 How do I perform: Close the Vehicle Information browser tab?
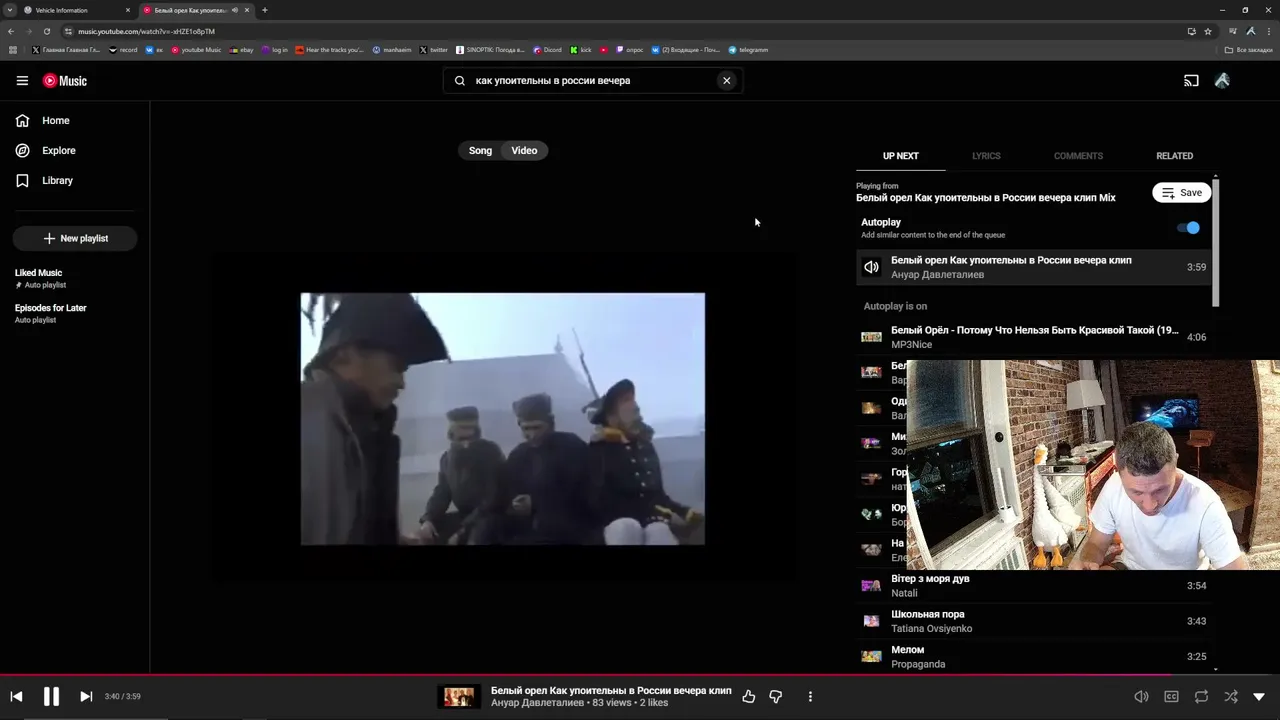click(x=128, y=10)
